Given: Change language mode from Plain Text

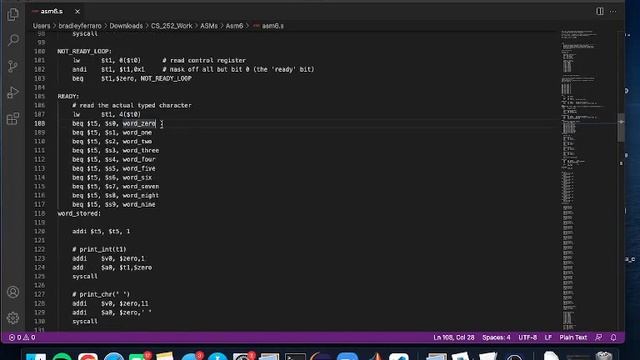Looking at the screenshot, I should tap(573, 338).
